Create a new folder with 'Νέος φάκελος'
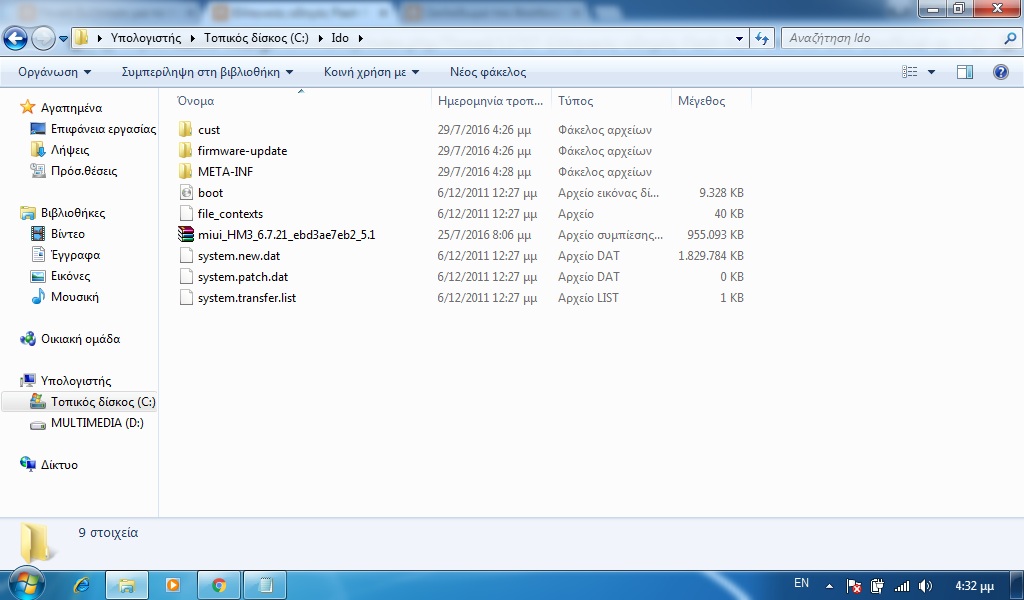 pyautogui.click(x=488, y=72)
